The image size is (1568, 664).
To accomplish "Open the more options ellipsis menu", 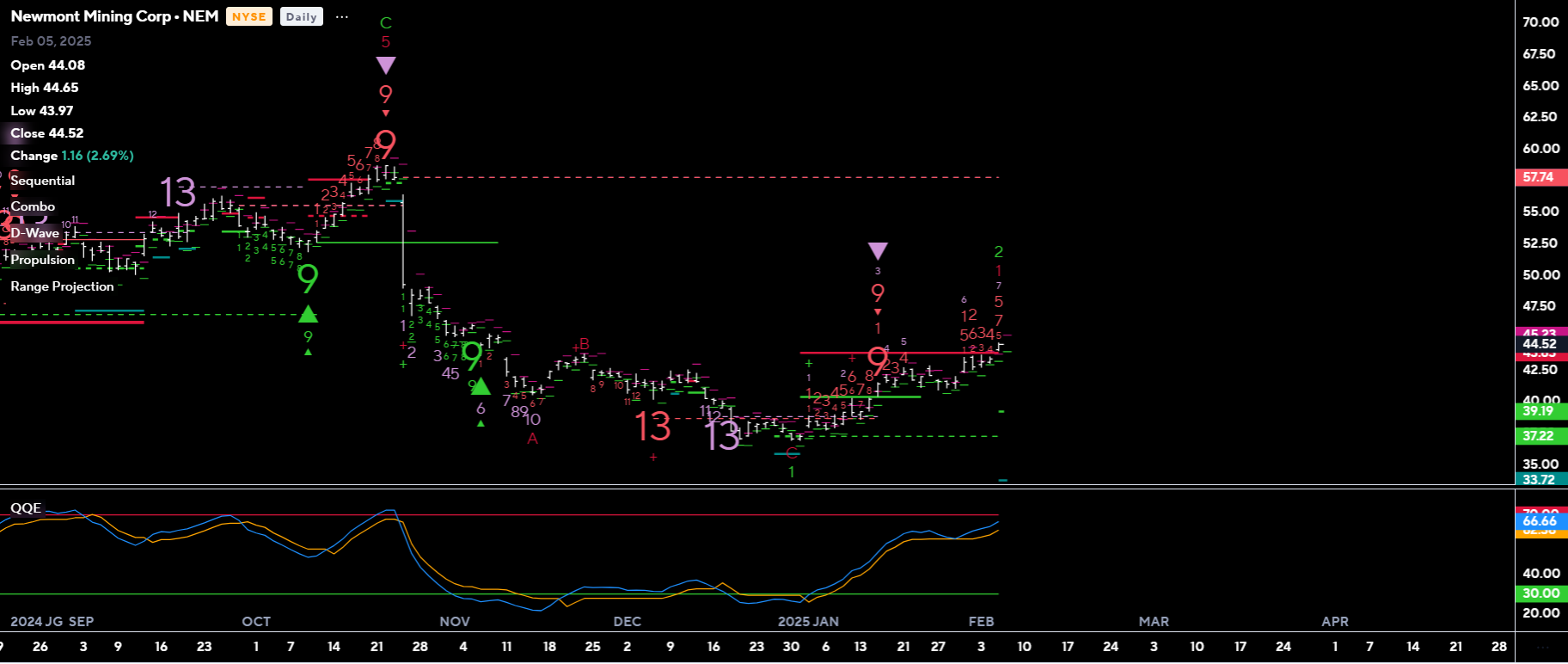I will [341, 17].
